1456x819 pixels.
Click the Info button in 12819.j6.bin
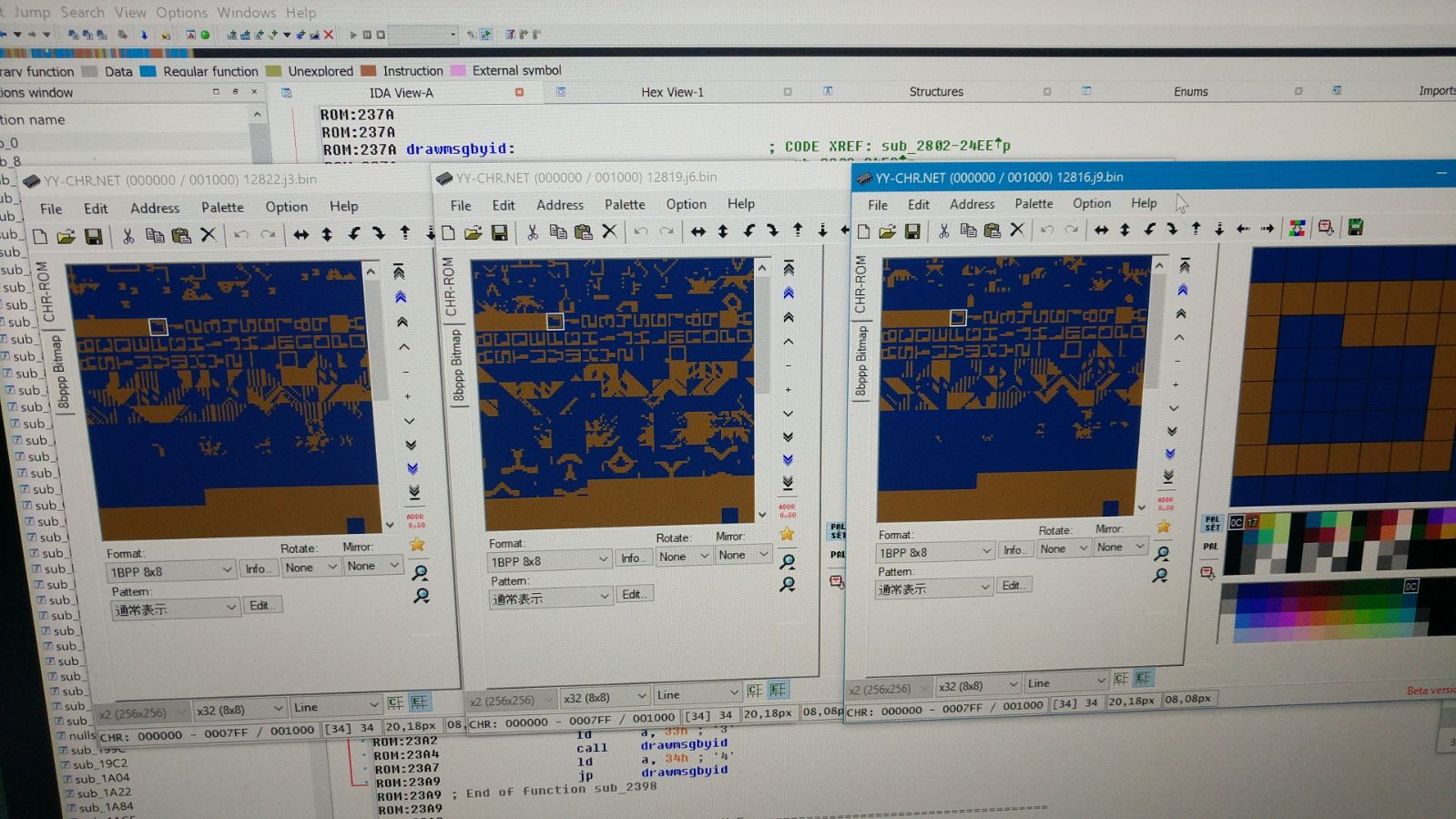(632, 558)
